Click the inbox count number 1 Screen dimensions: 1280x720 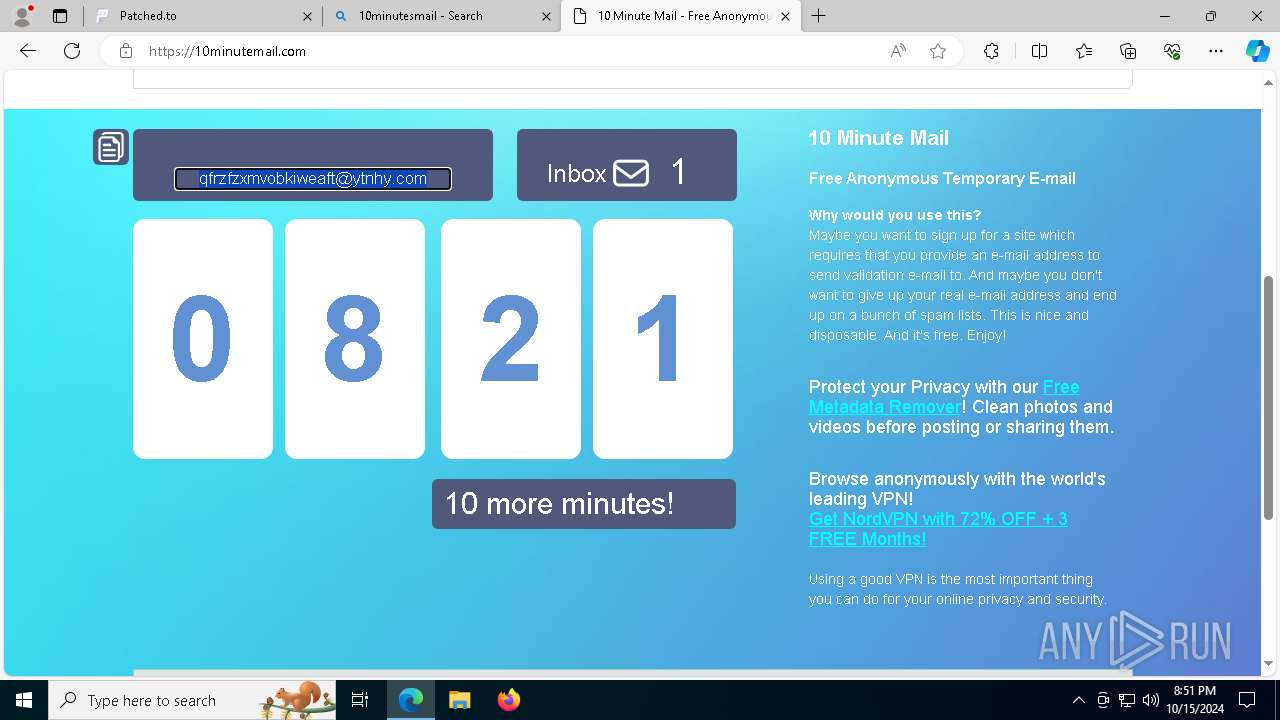click(679, 172)
